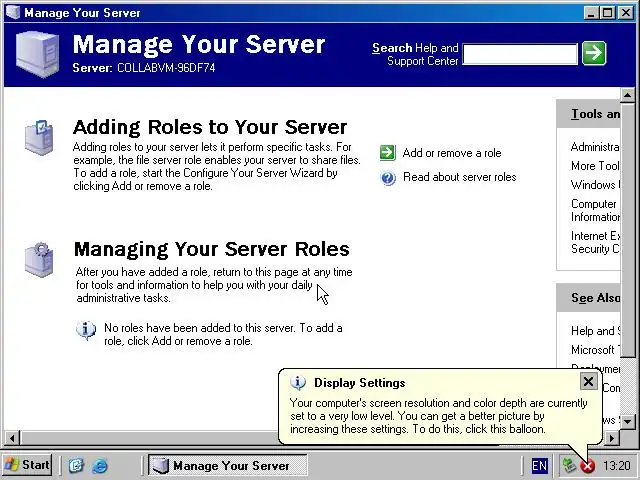640x480 pixels.
Task: Click the info icon beside No roles have been added
Action: (86, 330)
